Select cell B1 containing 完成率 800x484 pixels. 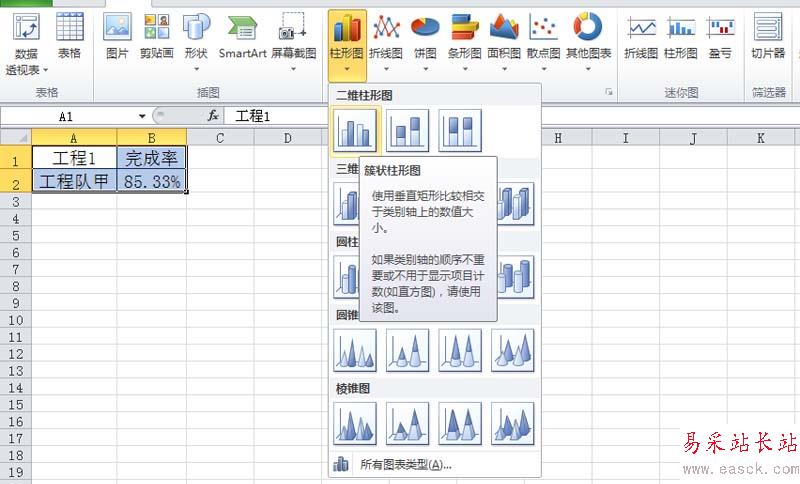tap(152, 158)
